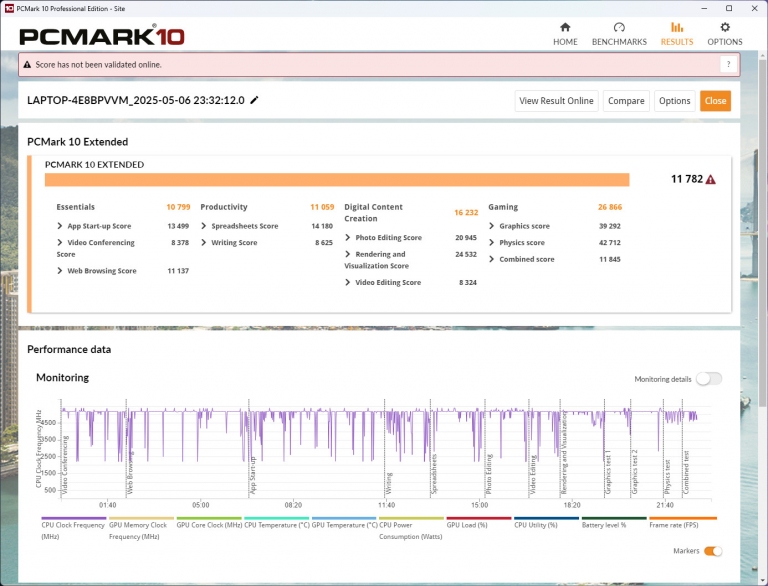Screen dimensions: 768x586
Task: Toggle CPU Clock Frequency legend swatch
Action: (x=73, y=518)
